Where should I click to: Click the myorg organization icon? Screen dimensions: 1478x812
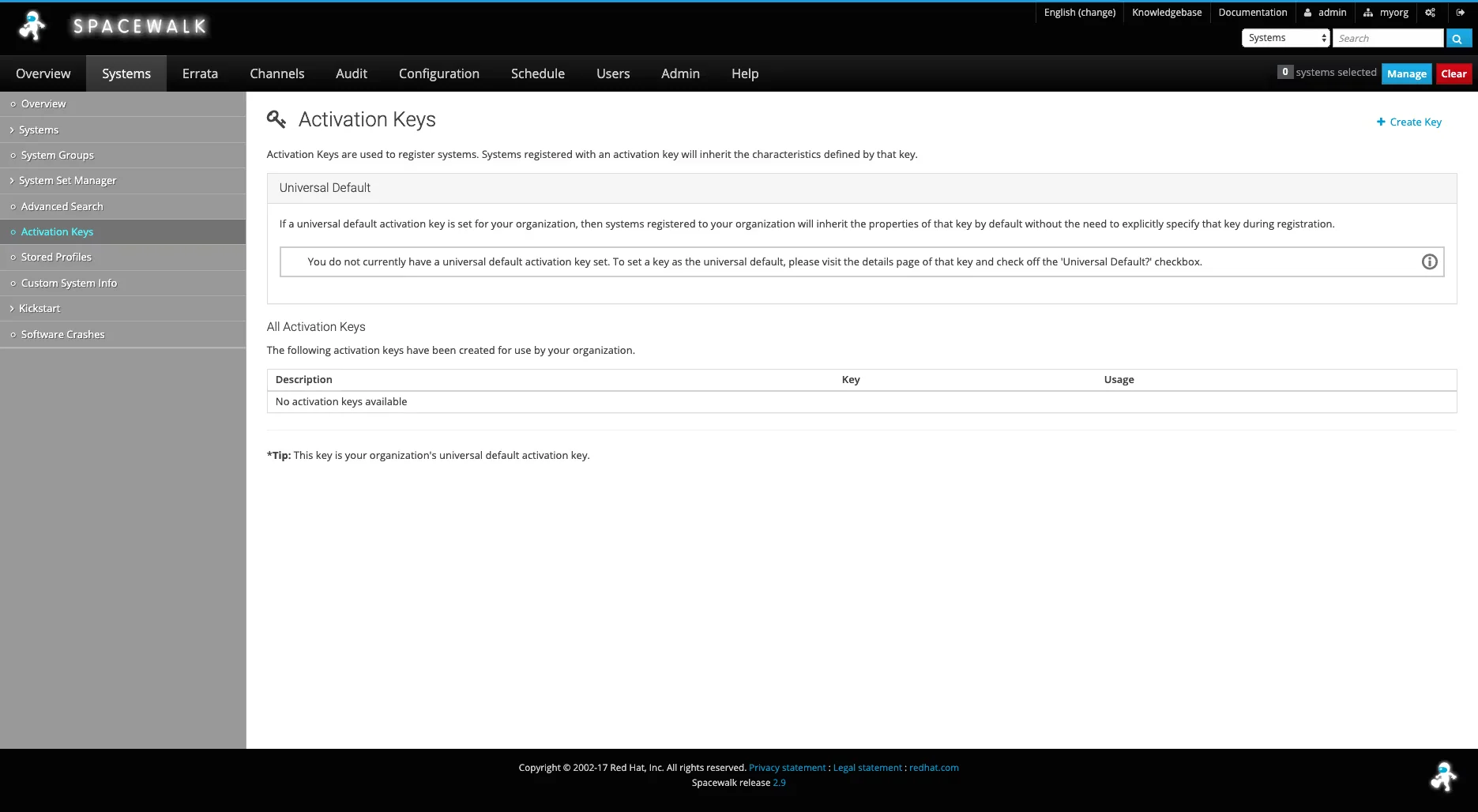pyautogui.click(x=1368, y=13)
